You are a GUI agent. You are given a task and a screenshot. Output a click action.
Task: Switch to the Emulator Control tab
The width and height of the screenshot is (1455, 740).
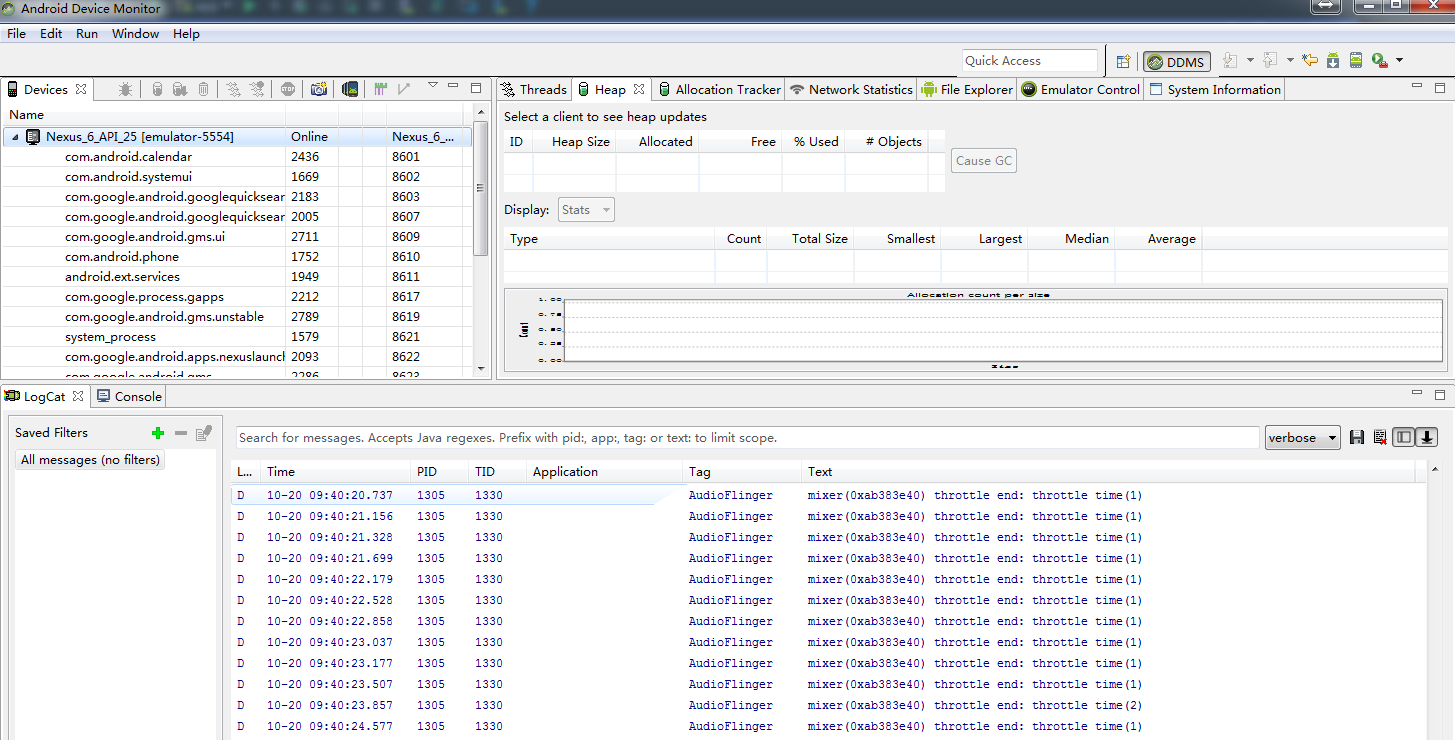1080,89
